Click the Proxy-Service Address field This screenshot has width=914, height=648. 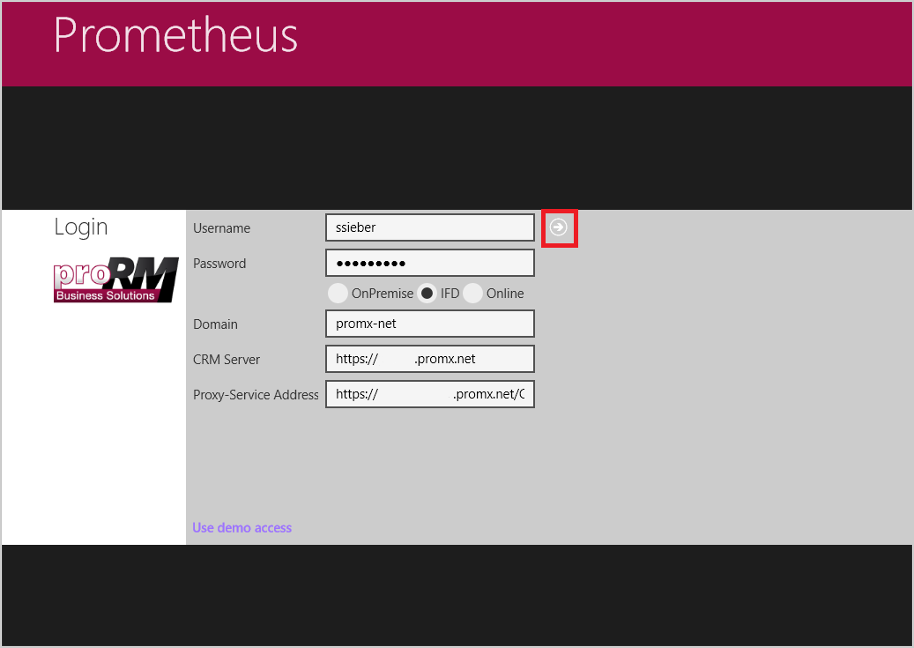430,394
